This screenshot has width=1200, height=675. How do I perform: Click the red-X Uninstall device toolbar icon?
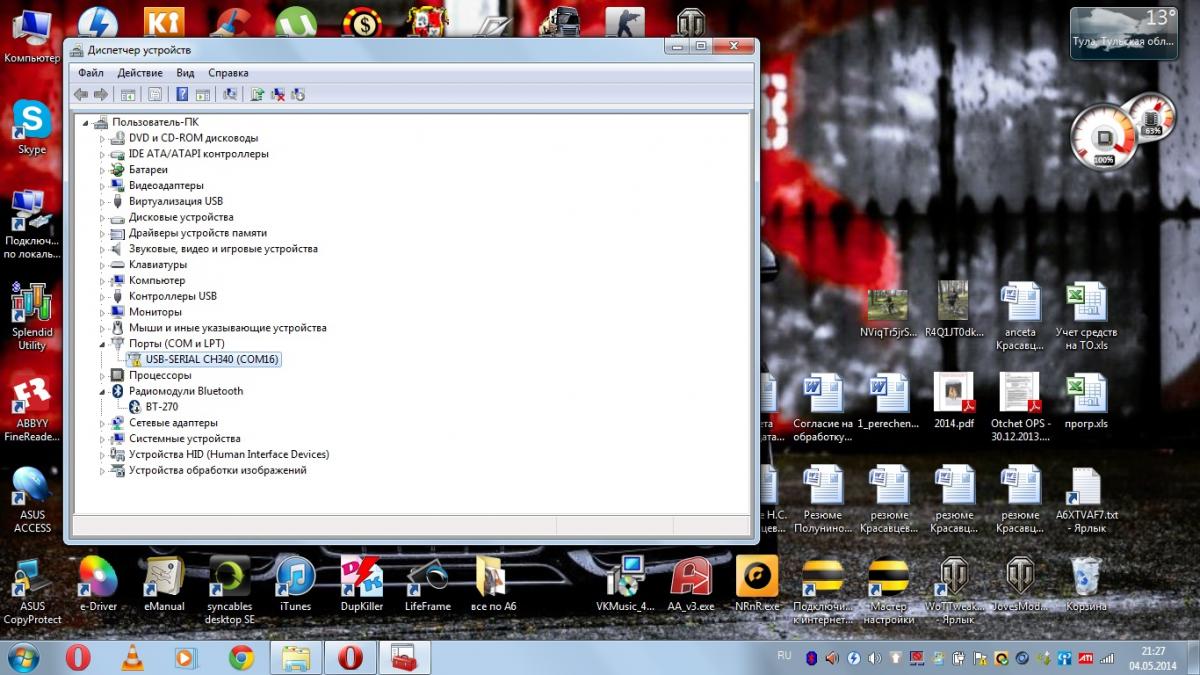pos(278,94)
